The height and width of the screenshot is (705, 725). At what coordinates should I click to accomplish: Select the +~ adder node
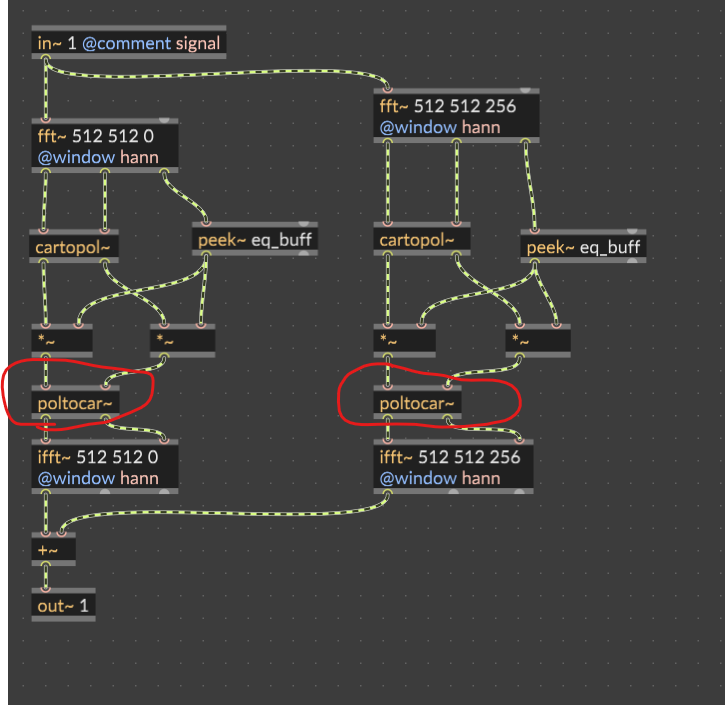click(x=53, y=550)
